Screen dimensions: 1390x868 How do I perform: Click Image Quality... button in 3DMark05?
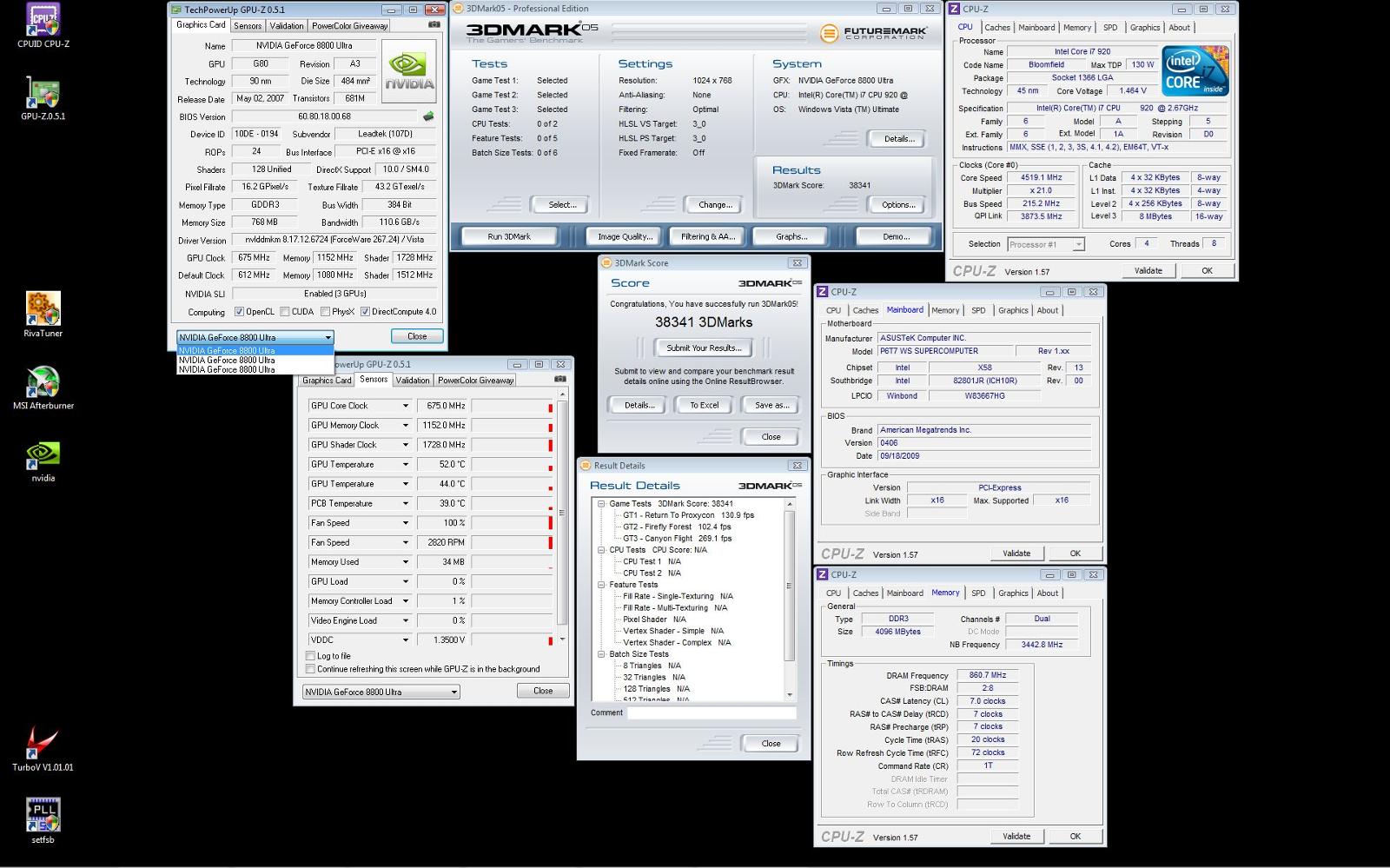click(x=625, y=236)
